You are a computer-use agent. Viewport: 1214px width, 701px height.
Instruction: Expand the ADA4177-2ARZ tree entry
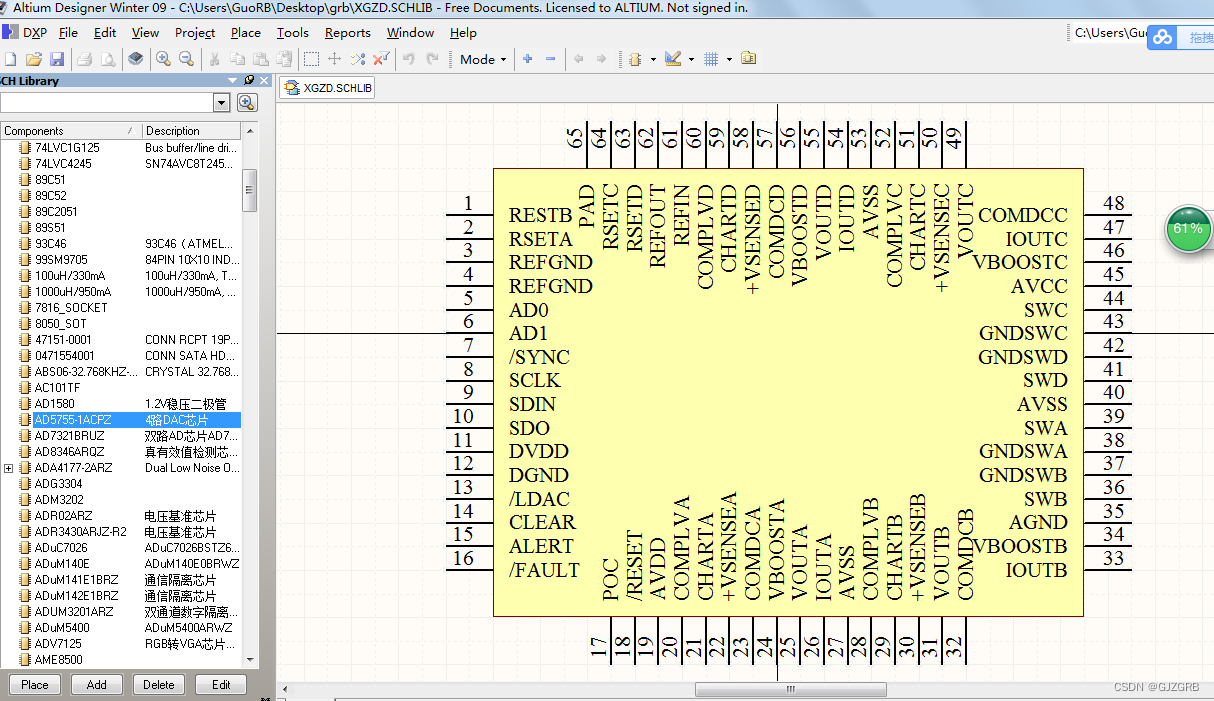pyautogui.click(x=8, y=467)
